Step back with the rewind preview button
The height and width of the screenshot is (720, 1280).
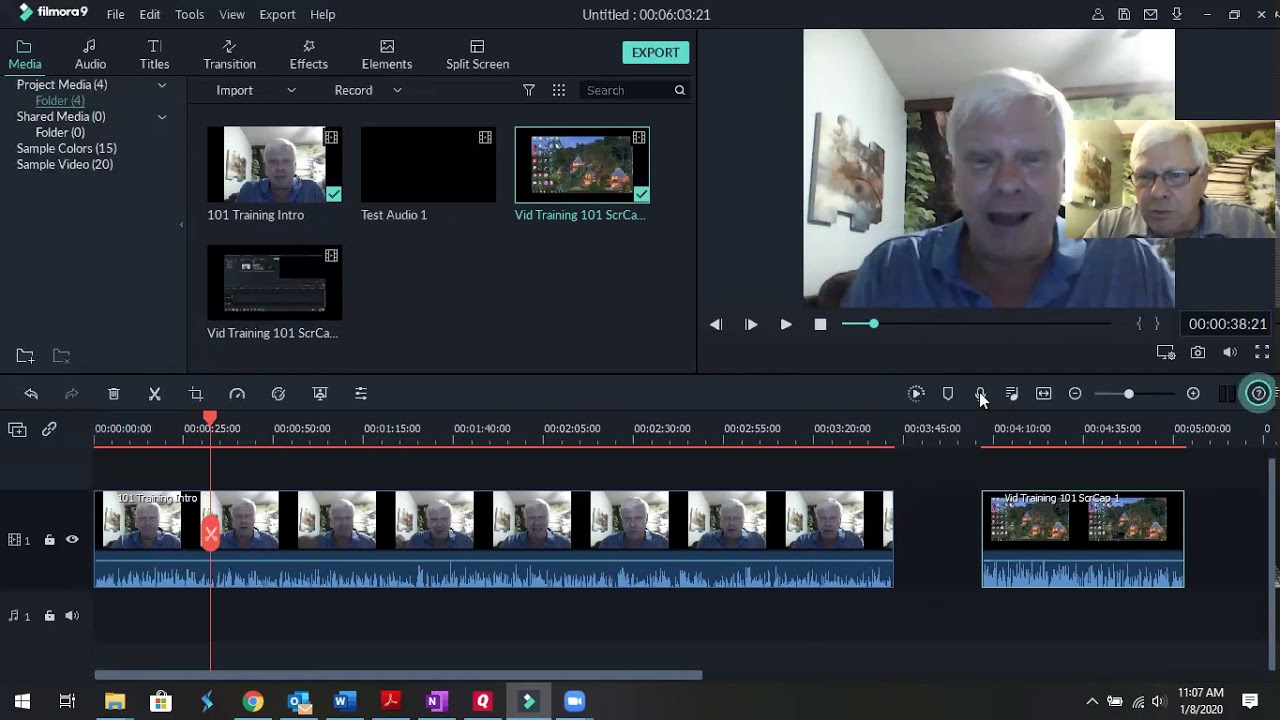[x=716, y=324]
